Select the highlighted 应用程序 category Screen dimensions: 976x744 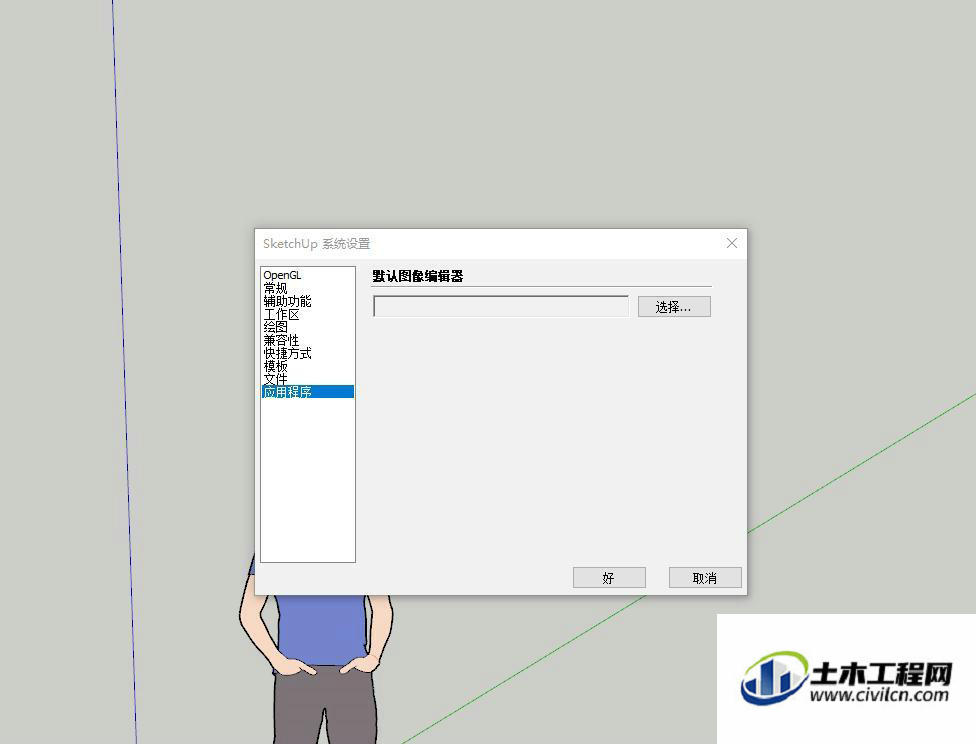308,392
